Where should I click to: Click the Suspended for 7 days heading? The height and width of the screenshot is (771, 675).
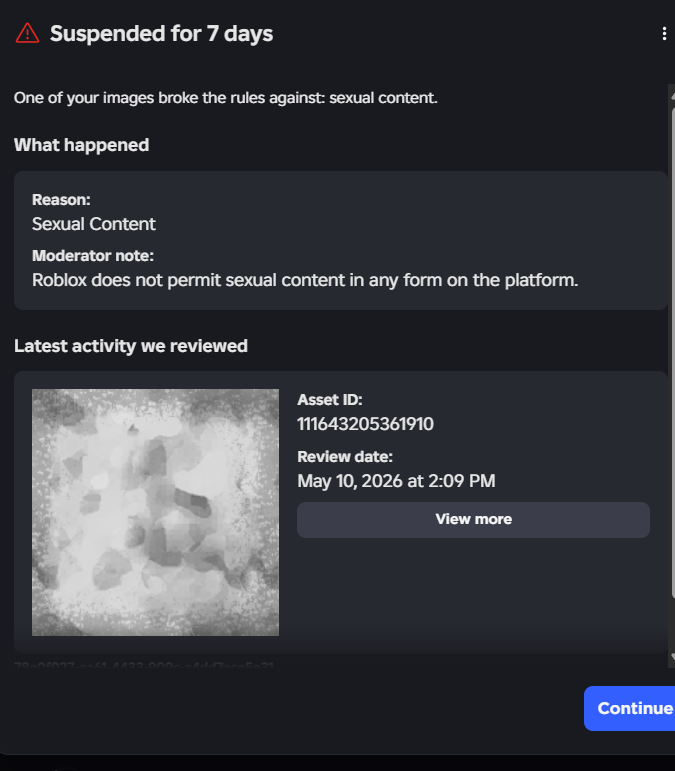[161, 33]
